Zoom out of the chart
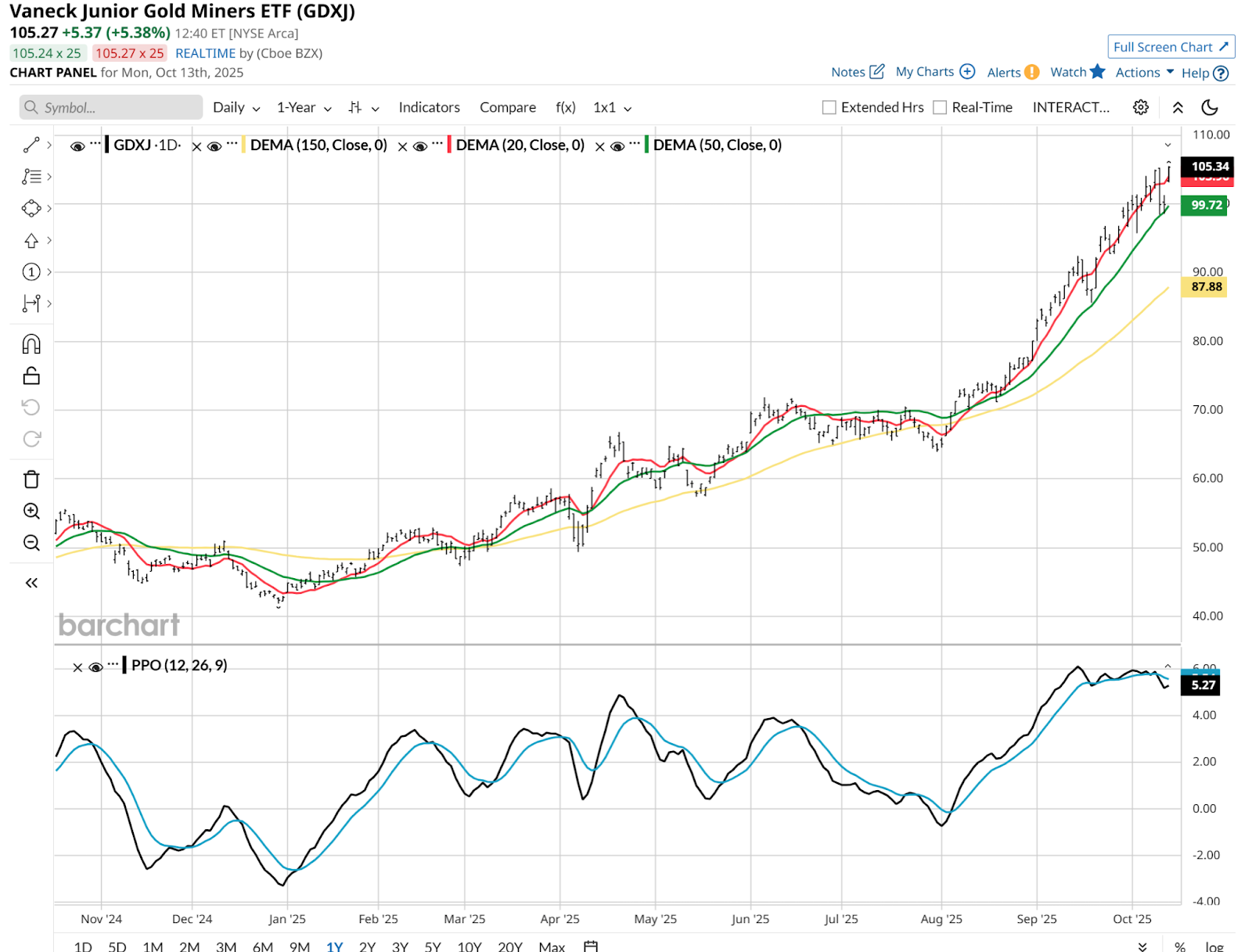This screenshot has height=952, width=1252. [x=31, y=543]
